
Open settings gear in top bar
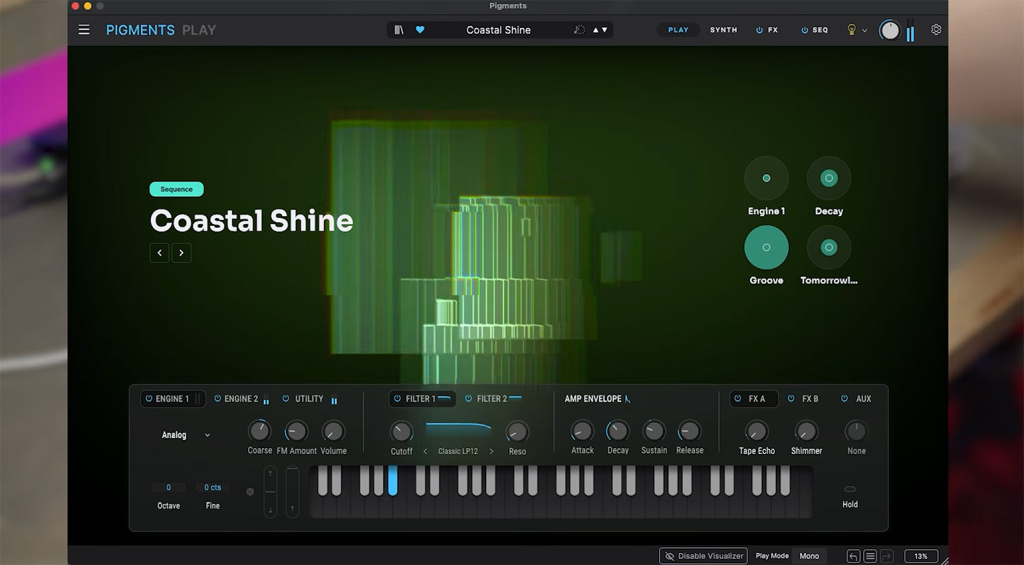point(936,29)
